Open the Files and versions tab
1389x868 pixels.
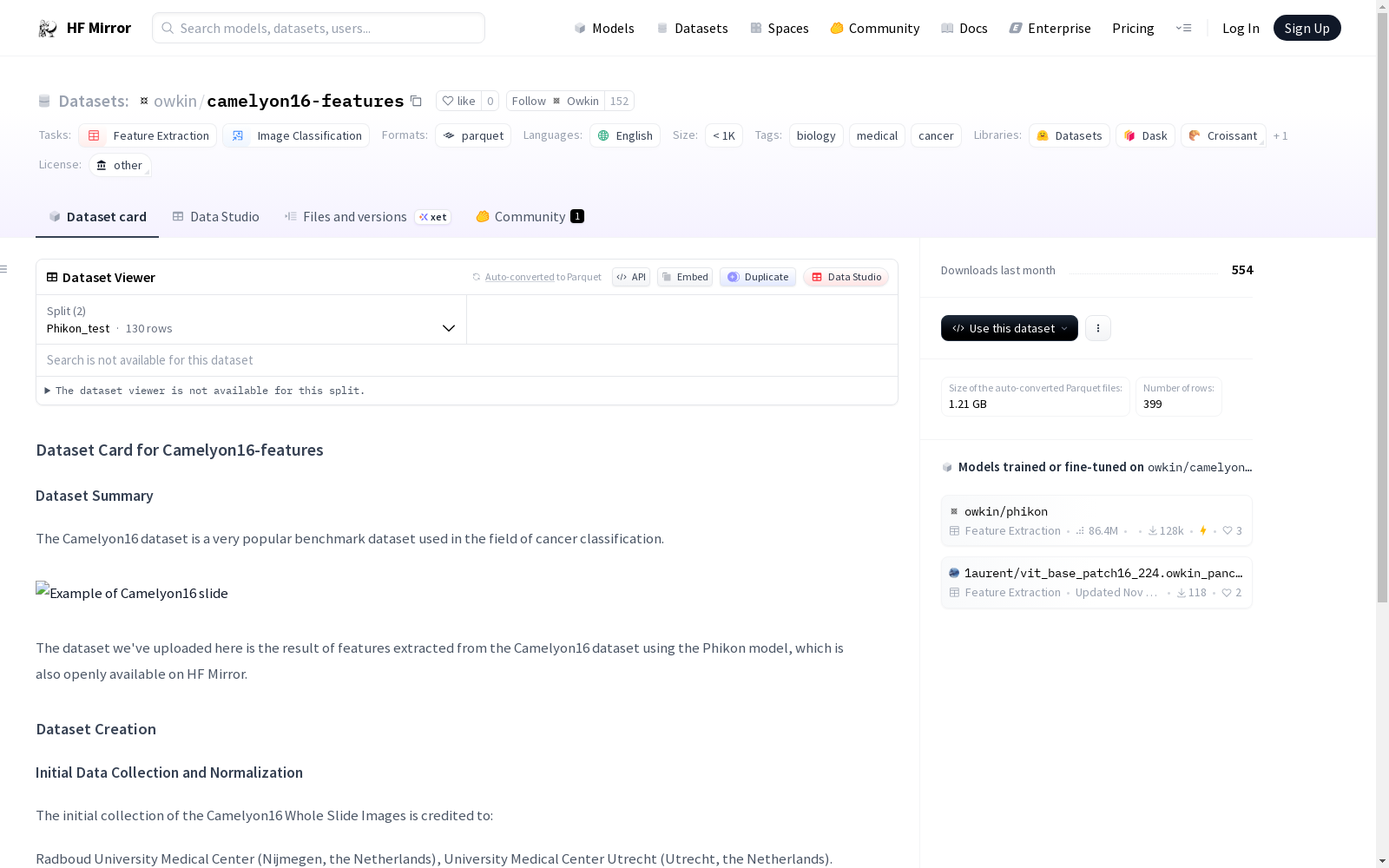tap(367, 216)
